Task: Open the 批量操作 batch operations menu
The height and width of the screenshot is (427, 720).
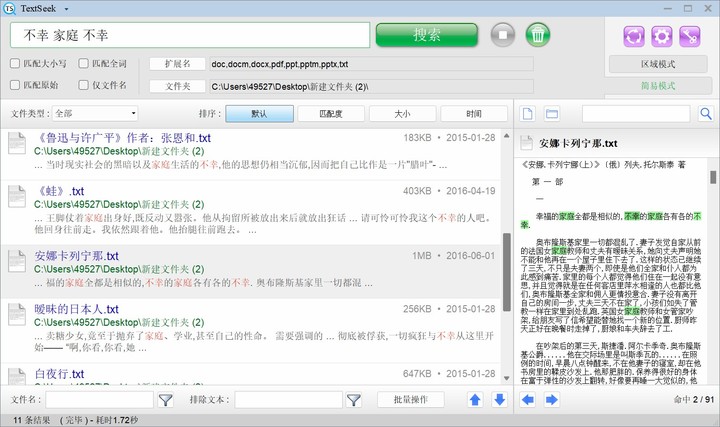Action: click(411, 400)
